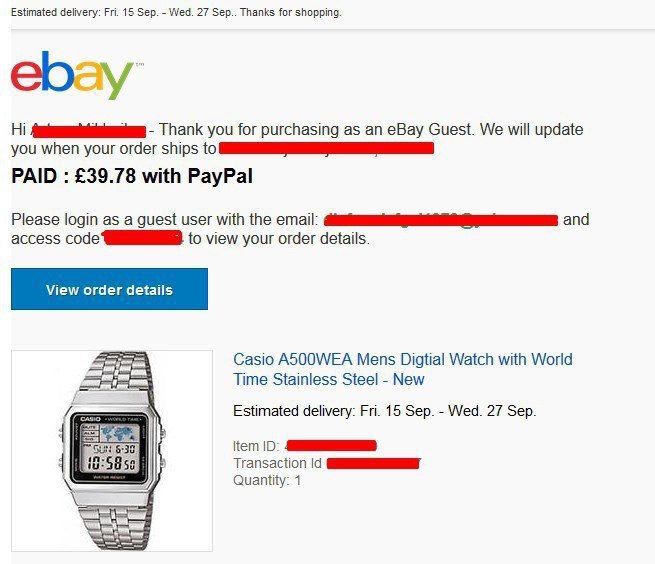Click the Thank you for purchasing sentence
The image size is (655, 564).
371,130
